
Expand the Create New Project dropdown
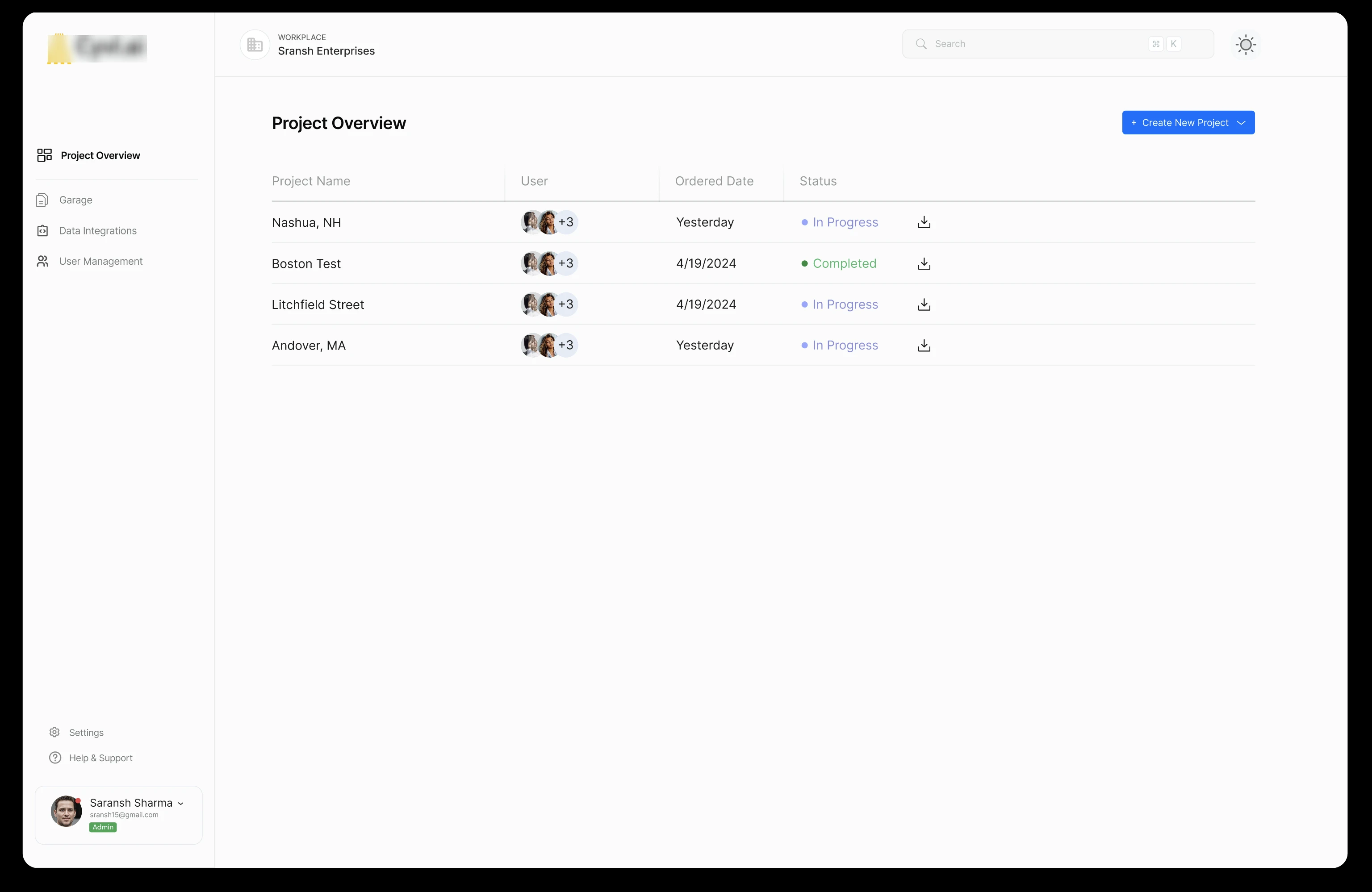[x=1241, y=123]
